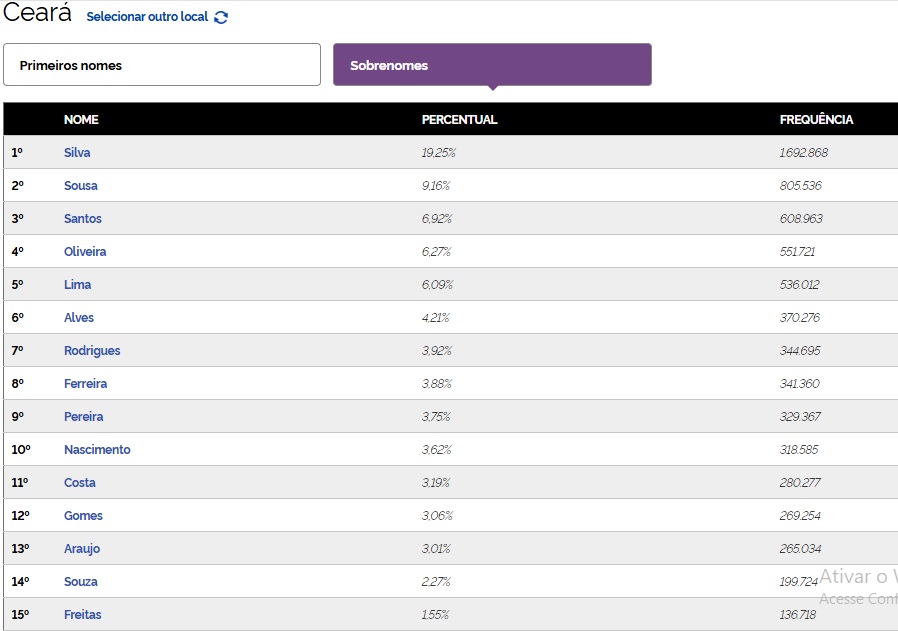Click the Costa surname link
The width and height of the screenshot is (898, 631).
pos(80,483)
